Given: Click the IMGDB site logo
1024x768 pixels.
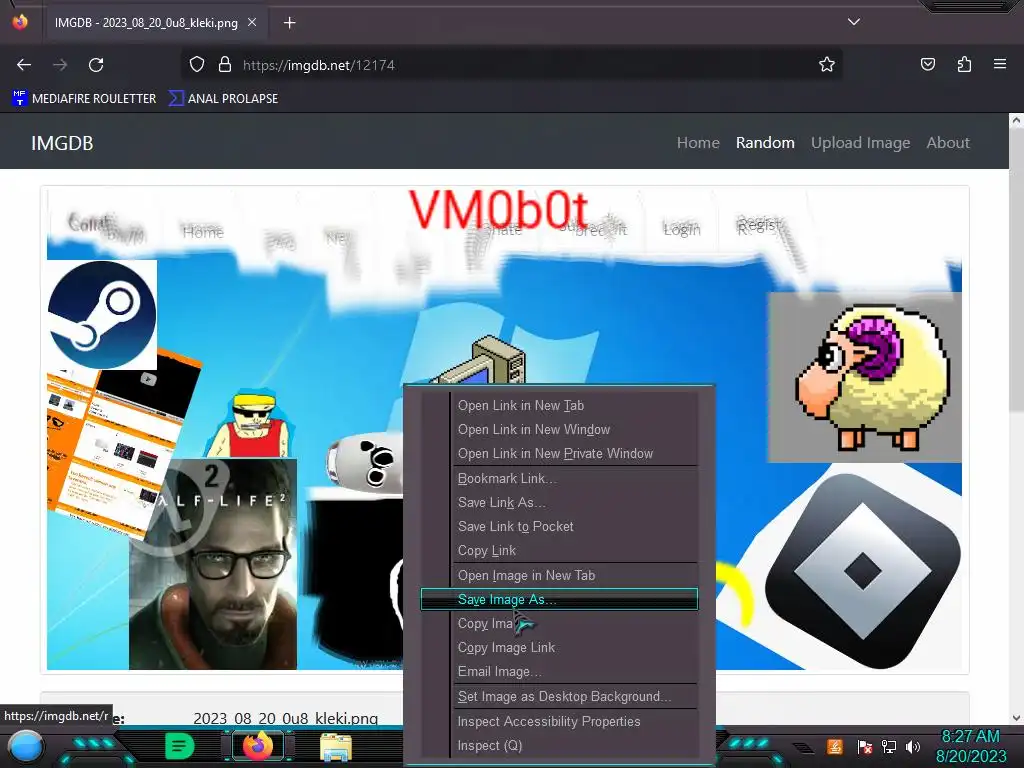Looking at the screenshot, I should 62,143.
